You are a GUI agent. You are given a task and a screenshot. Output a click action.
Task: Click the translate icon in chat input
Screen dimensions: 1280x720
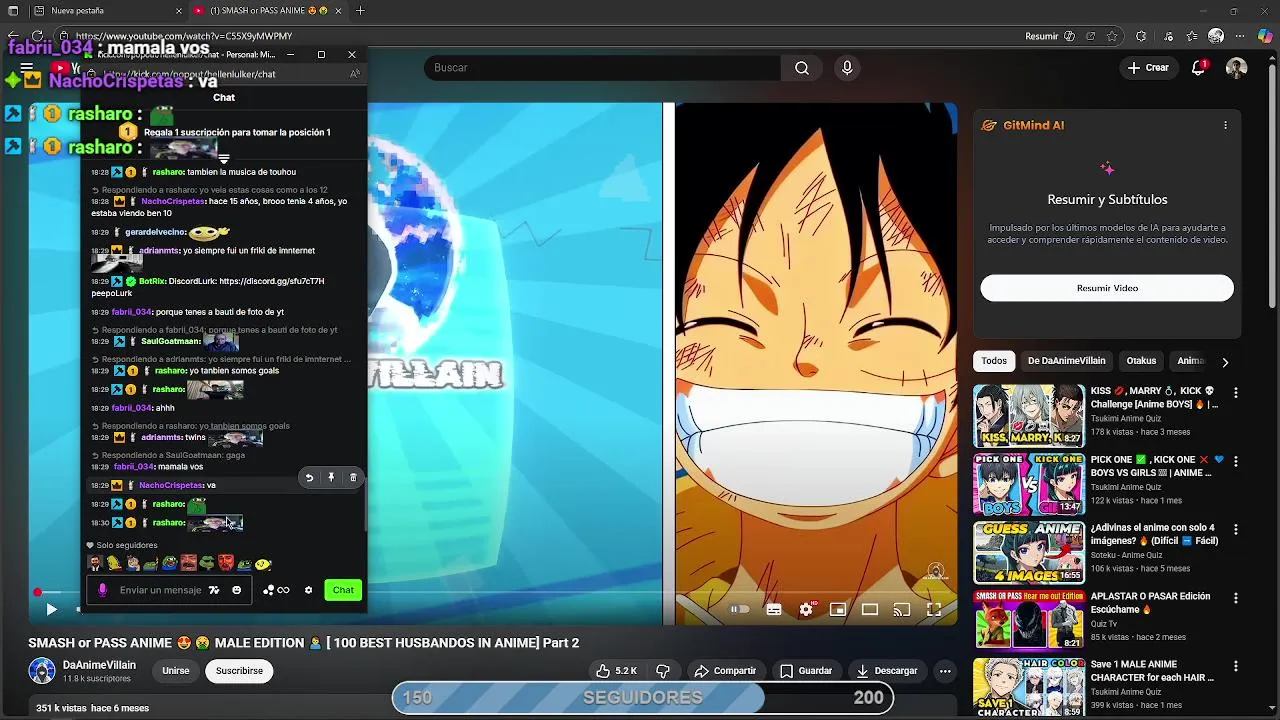pos(213,590)
